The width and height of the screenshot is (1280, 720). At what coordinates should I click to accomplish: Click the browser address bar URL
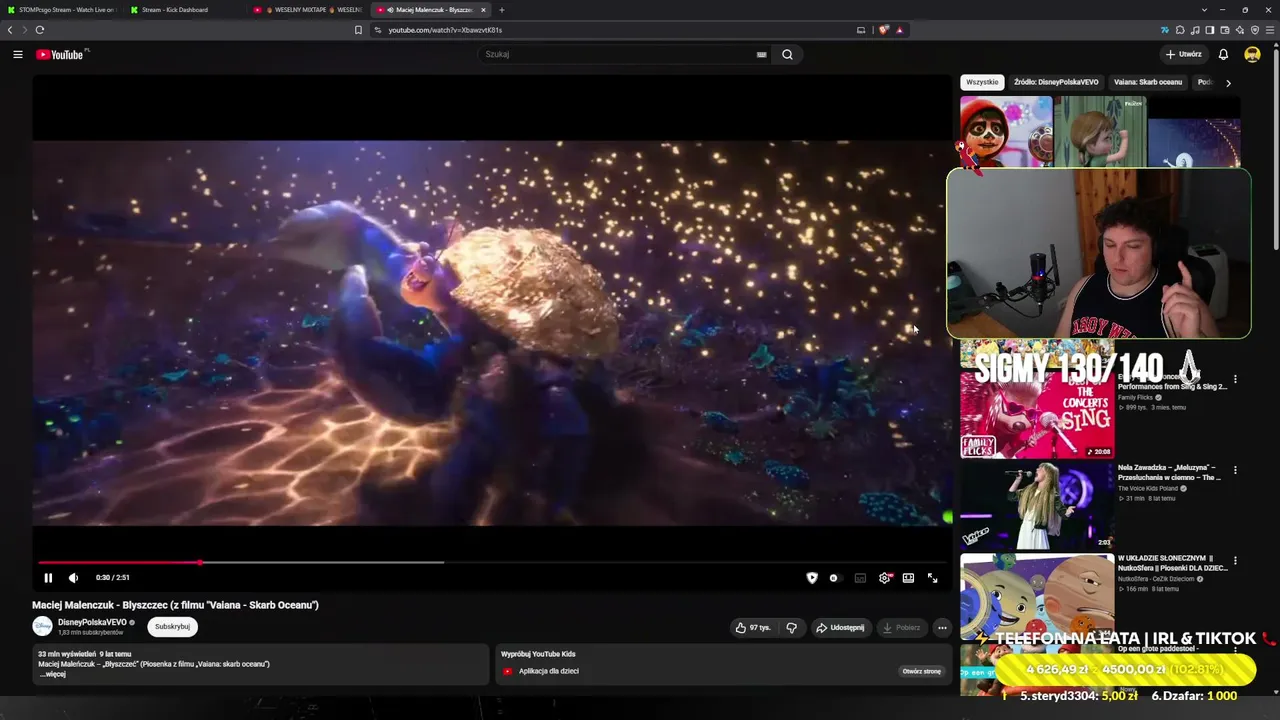coord(445,30)
